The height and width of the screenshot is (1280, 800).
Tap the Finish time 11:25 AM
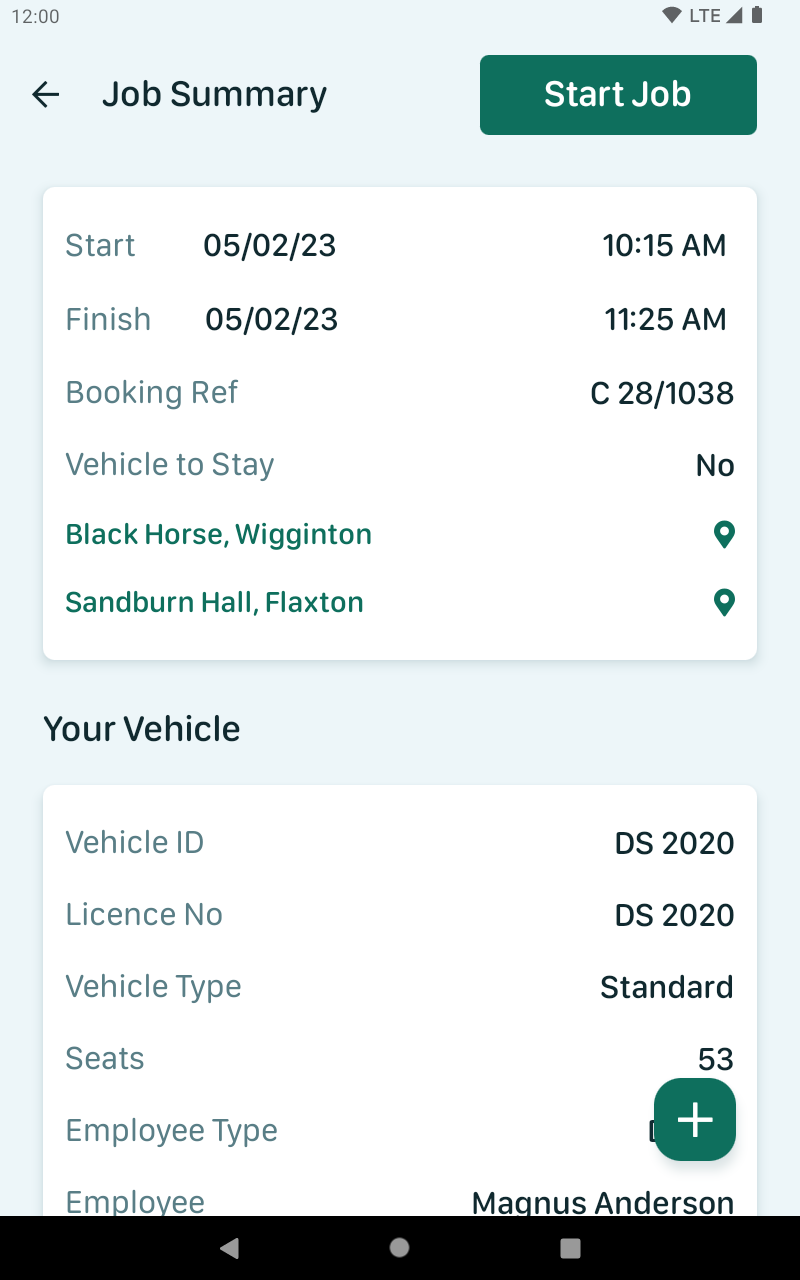(665, 320)
